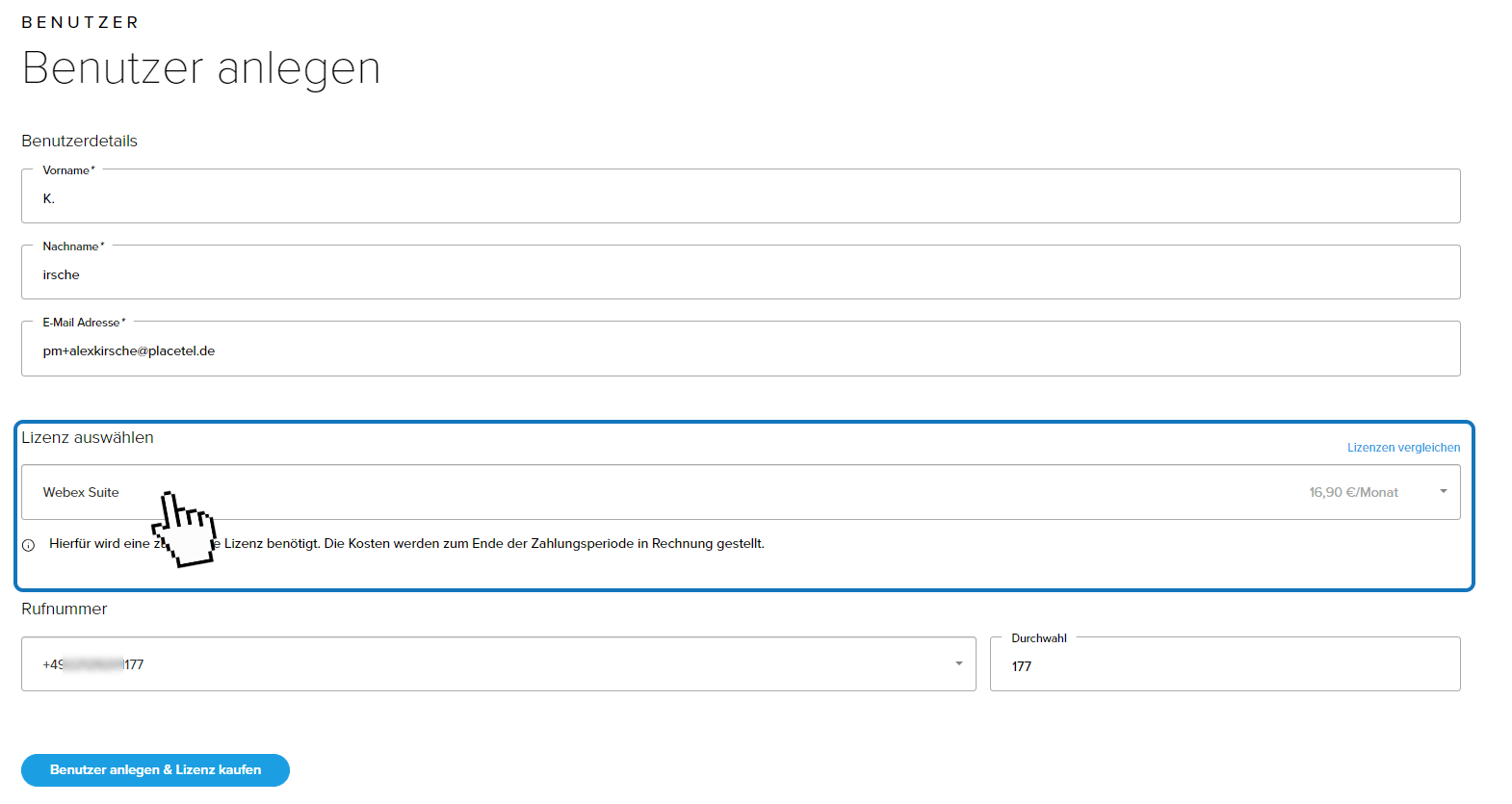The height and width of the screenshot is (804, 1512).
Task: Click the Durchwahl extension field
Action: pos(1225,663)
